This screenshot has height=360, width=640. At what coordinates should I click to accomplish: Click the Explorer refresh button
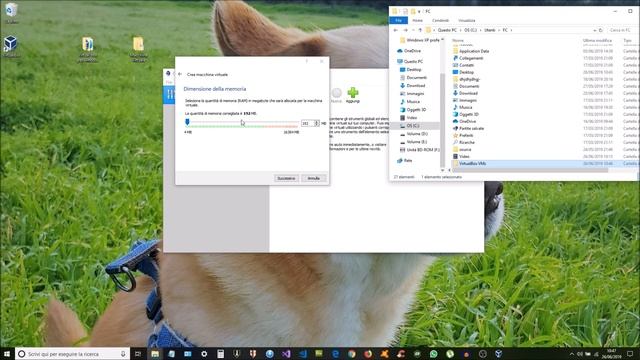pos(601,30)
